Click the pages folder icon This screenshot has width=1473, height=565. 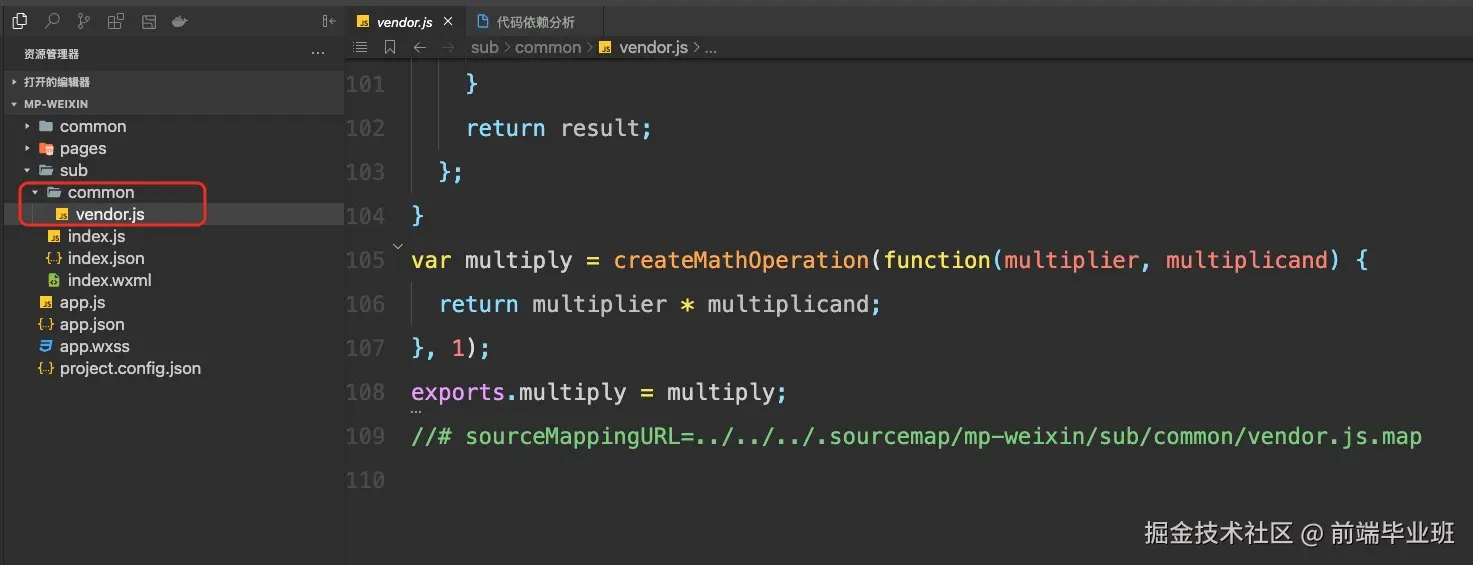point(46,148)
